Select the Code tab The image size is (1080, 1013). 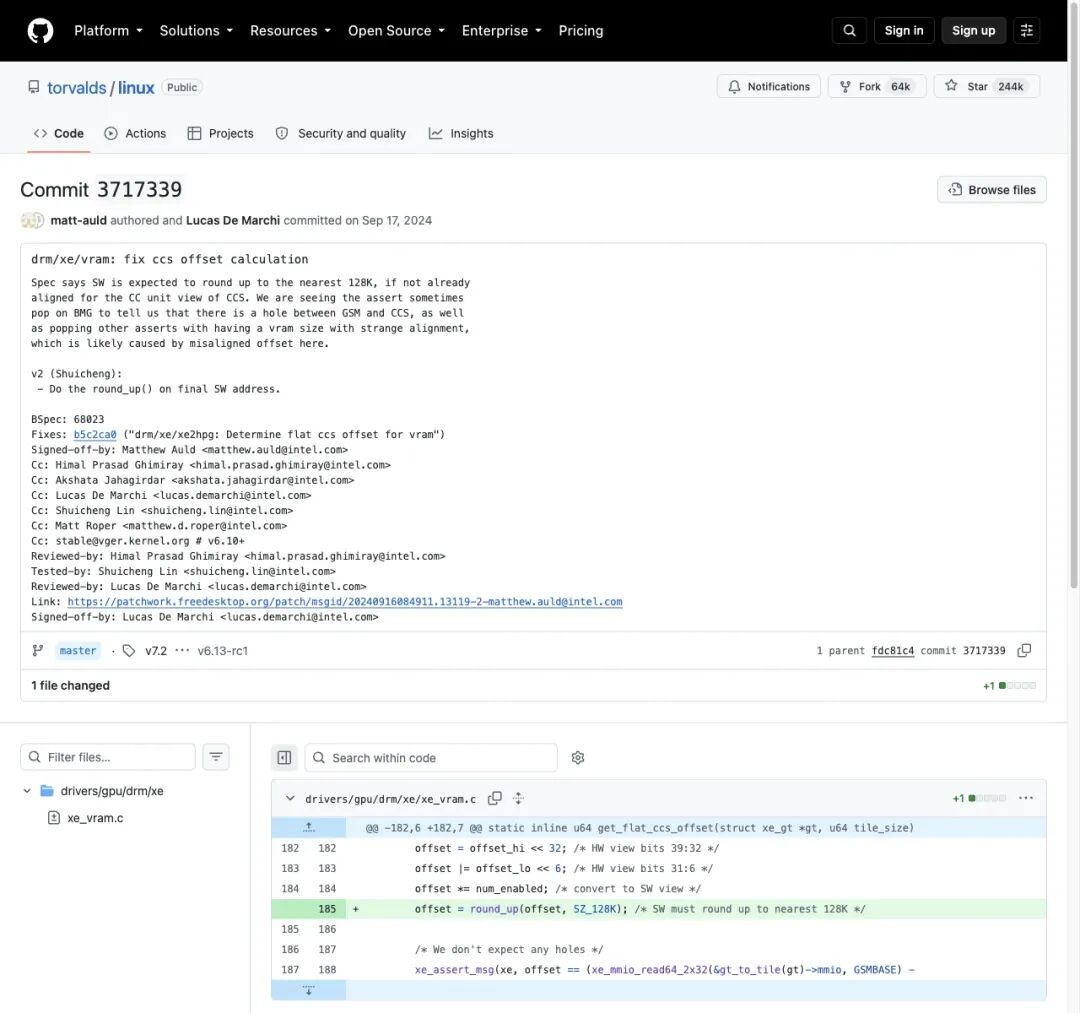click(59, 134)
